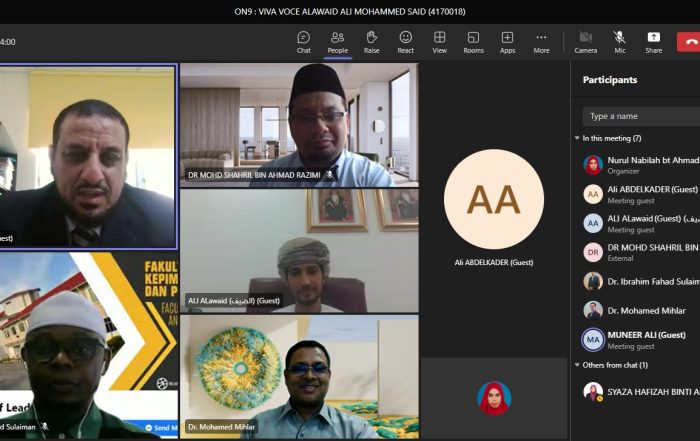The height and width of the screenshot is (441, 700).
Task: Raise your hand in the meeting
Action: pyautogui.click(x=371, y=41)
